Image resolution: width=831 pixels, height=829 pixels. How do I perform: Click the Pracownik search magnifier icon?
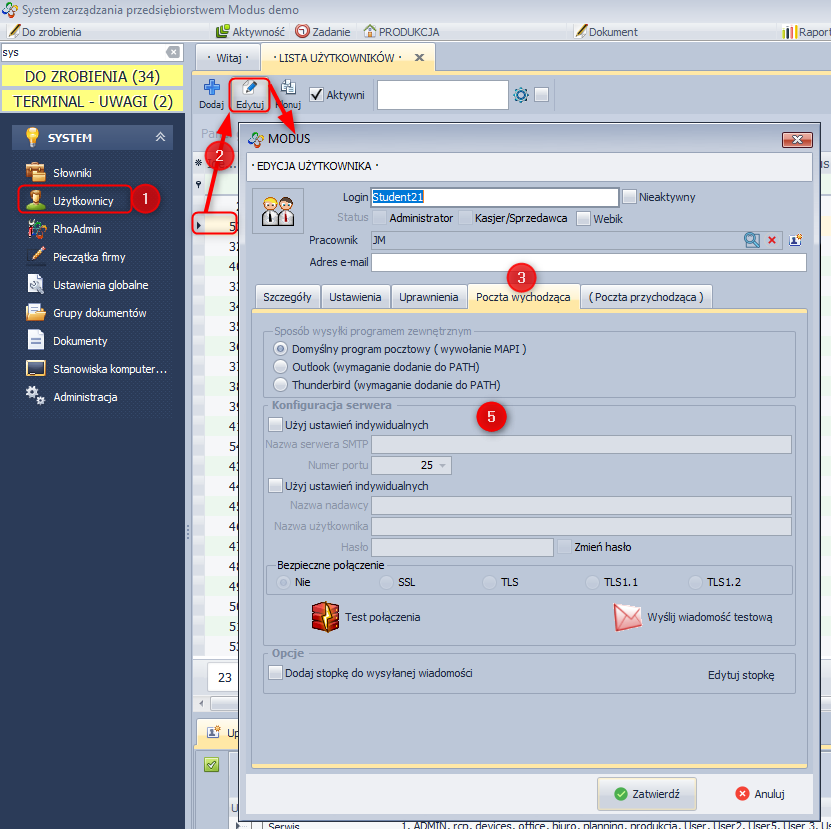(x=752, y=240)
